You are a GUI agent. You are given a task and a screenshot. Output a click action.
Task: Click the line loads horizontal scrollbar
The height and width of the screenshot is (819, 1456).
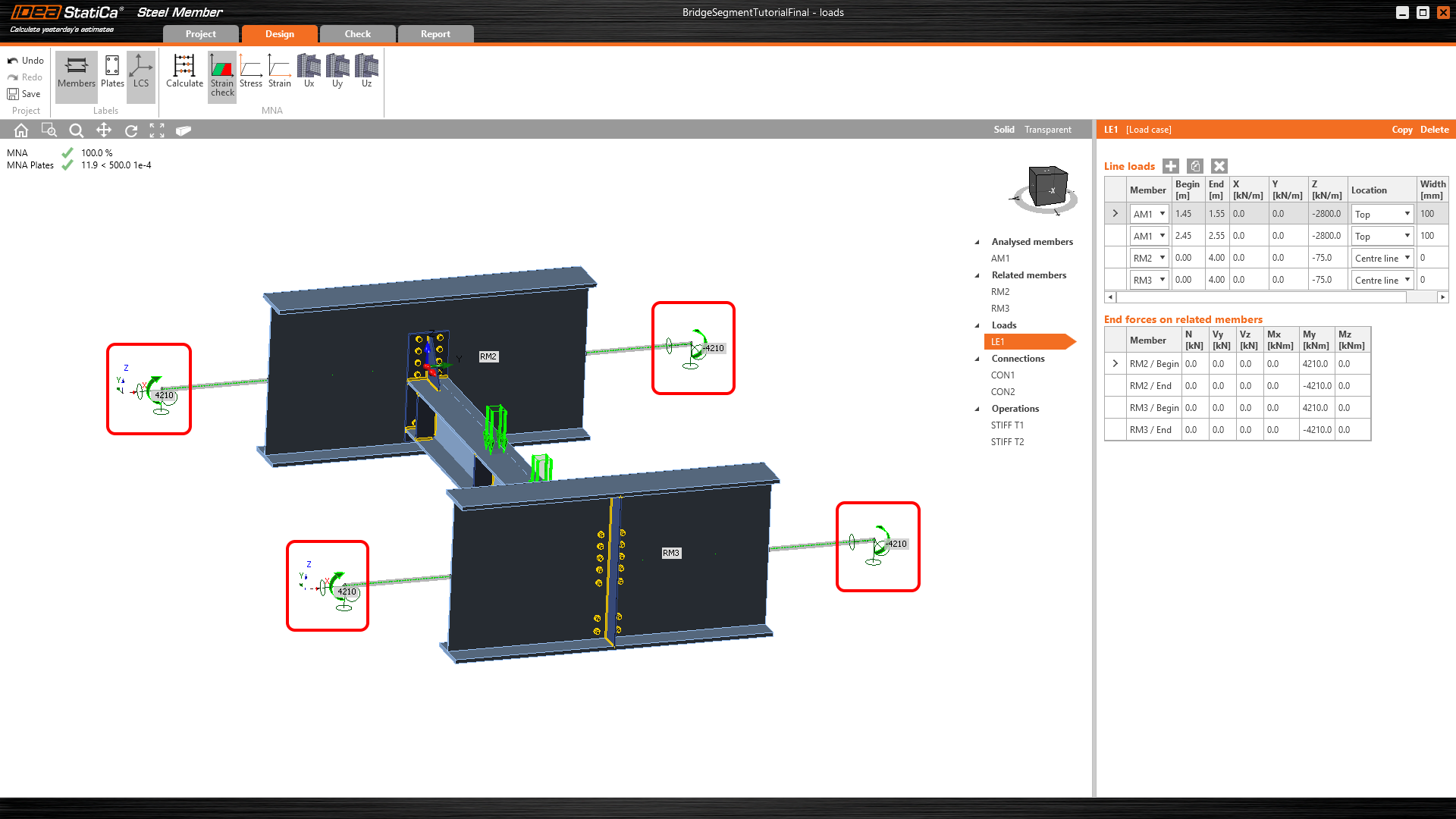coord(1261,297)
